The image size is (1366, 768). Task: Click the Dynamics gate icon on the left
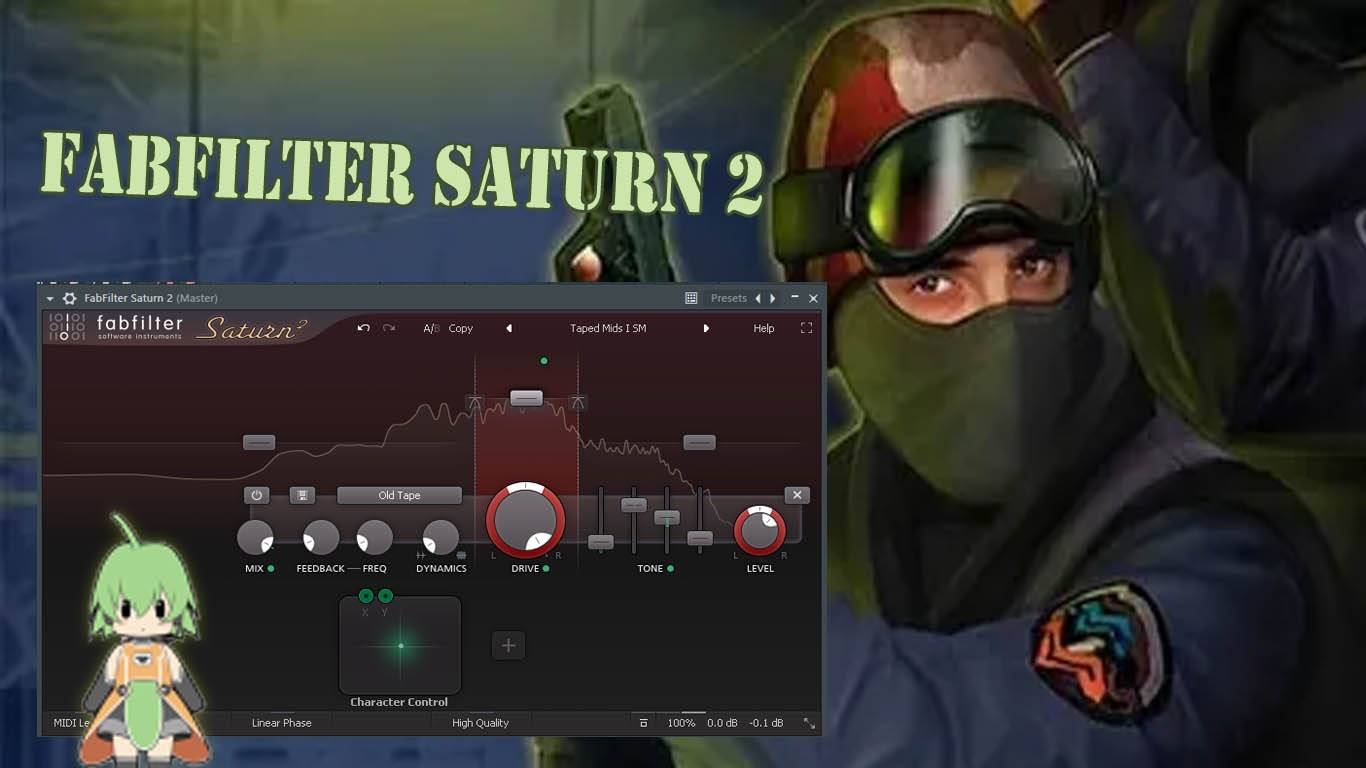(421, 555)
